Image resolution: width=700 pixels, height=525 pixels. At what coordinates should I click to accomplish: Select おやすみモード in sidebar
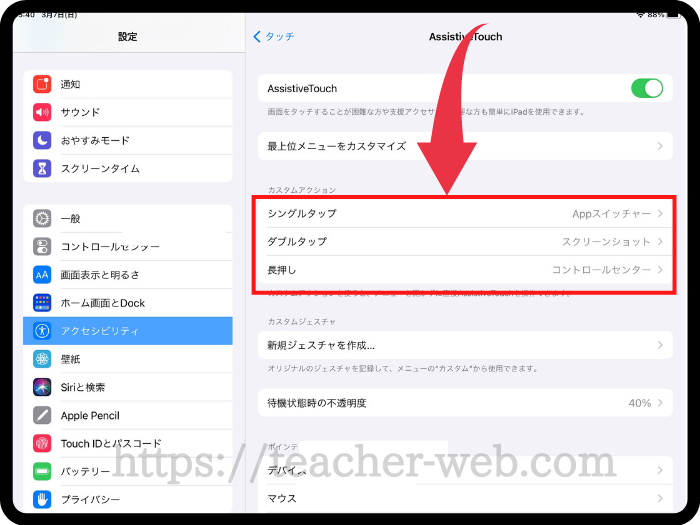tap(128, 140)
